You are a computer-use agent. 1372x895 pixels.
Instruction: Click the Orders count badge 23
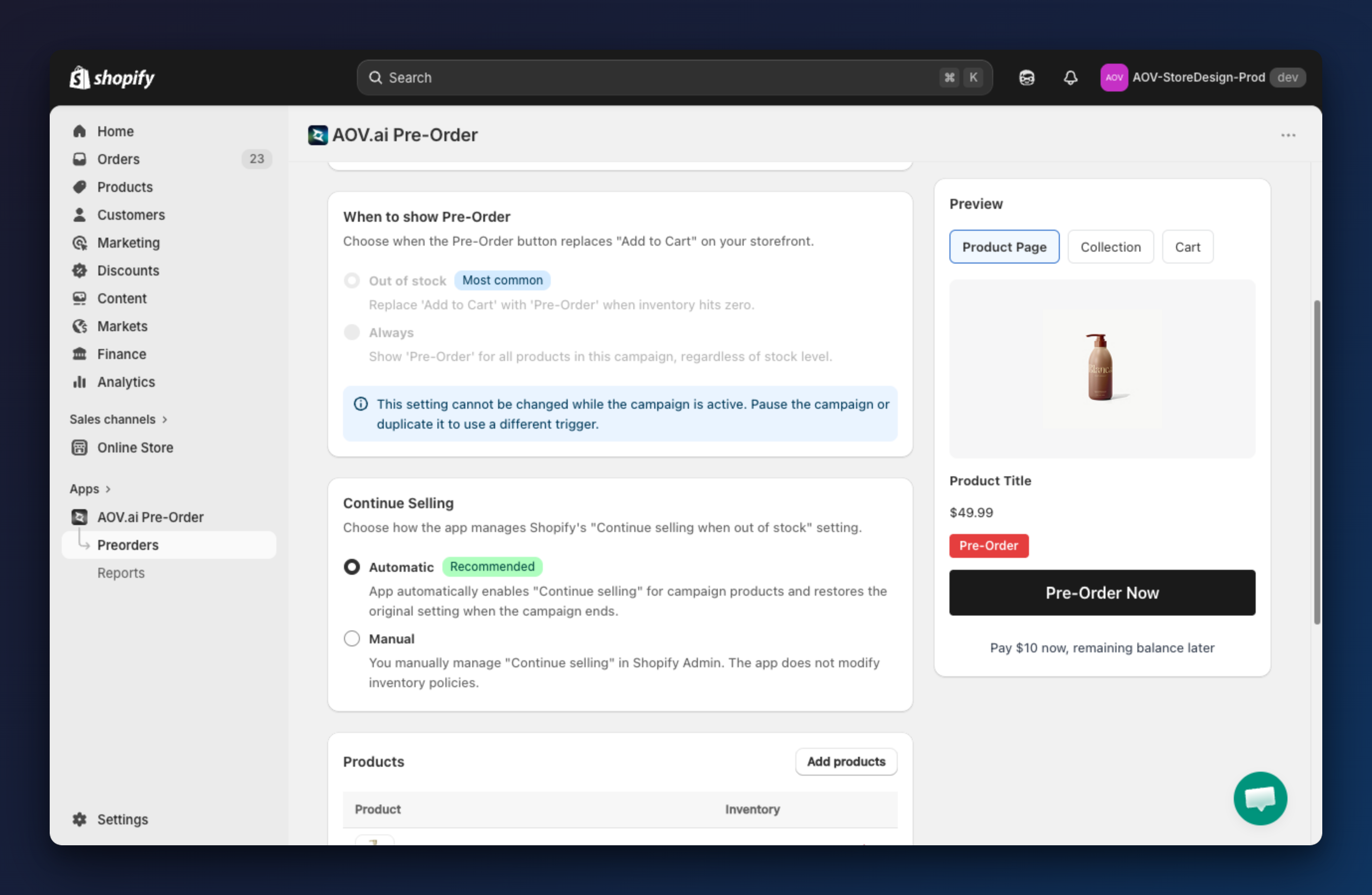click(x=257, y=159)
